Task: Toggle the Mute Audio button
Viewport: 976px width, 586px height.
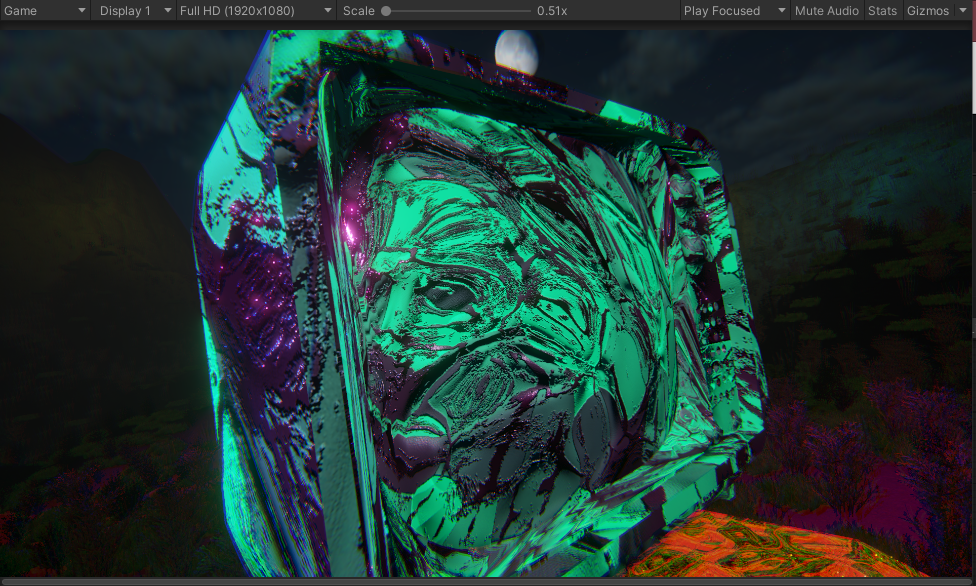Action: [x=826, y=11]
